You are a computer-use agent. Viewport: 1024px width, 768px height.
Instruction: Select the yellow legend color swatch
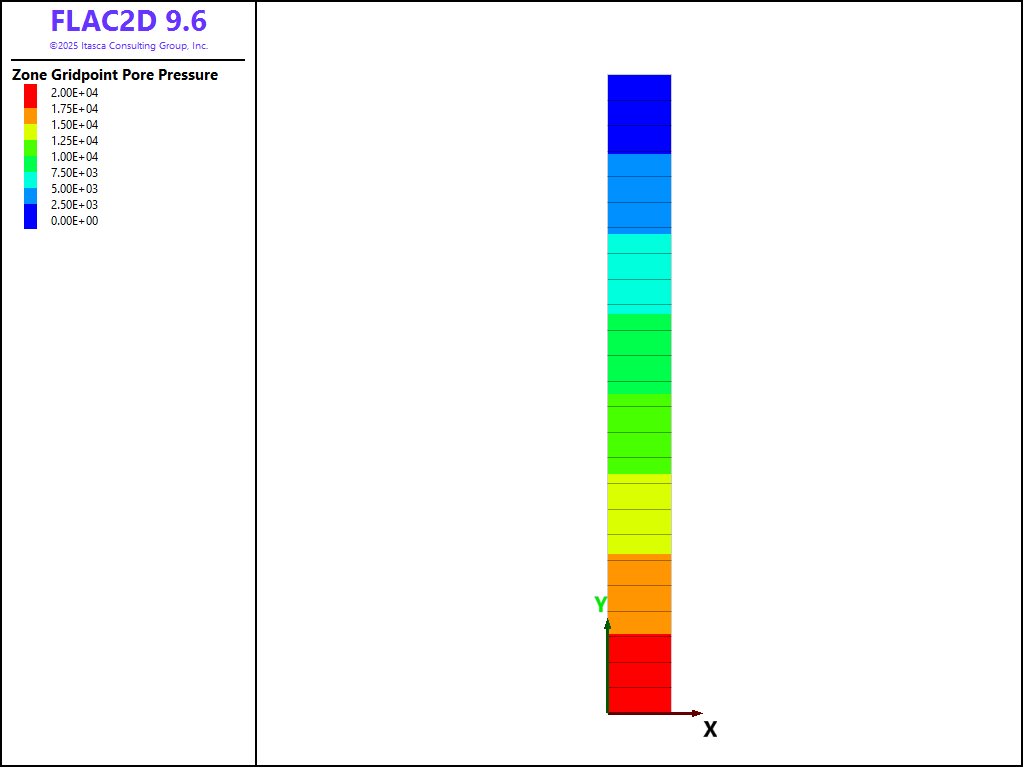coord(31,131)
